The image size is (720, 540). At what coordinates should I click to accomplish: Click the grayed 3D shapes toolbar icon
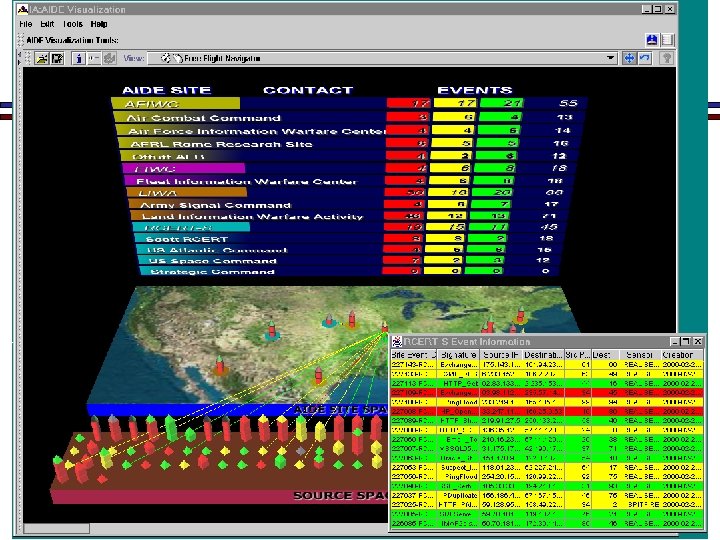(x=109, y=58)
